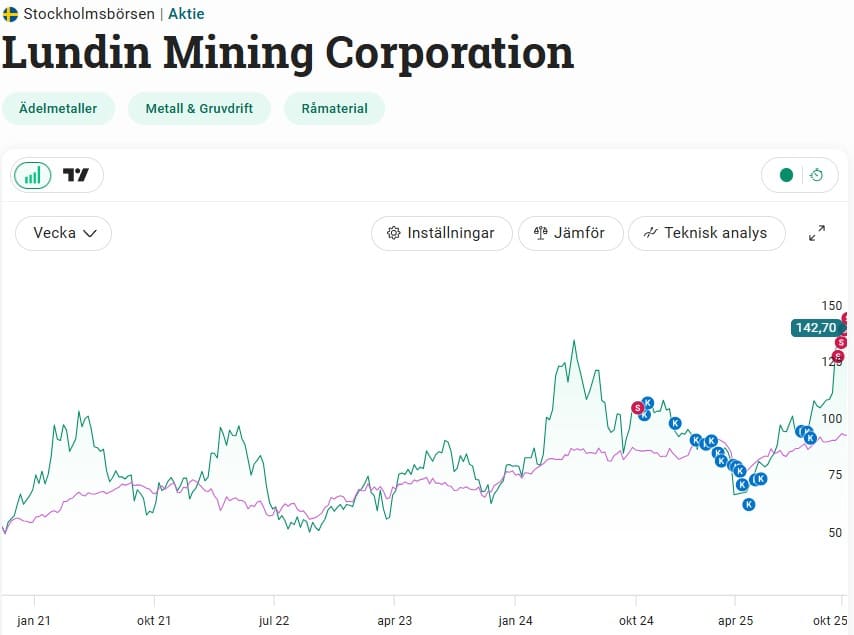Expand chart to fullscreen
Image resolution: width=854 pixels, height=635 pixels.
tap(817, 233)
